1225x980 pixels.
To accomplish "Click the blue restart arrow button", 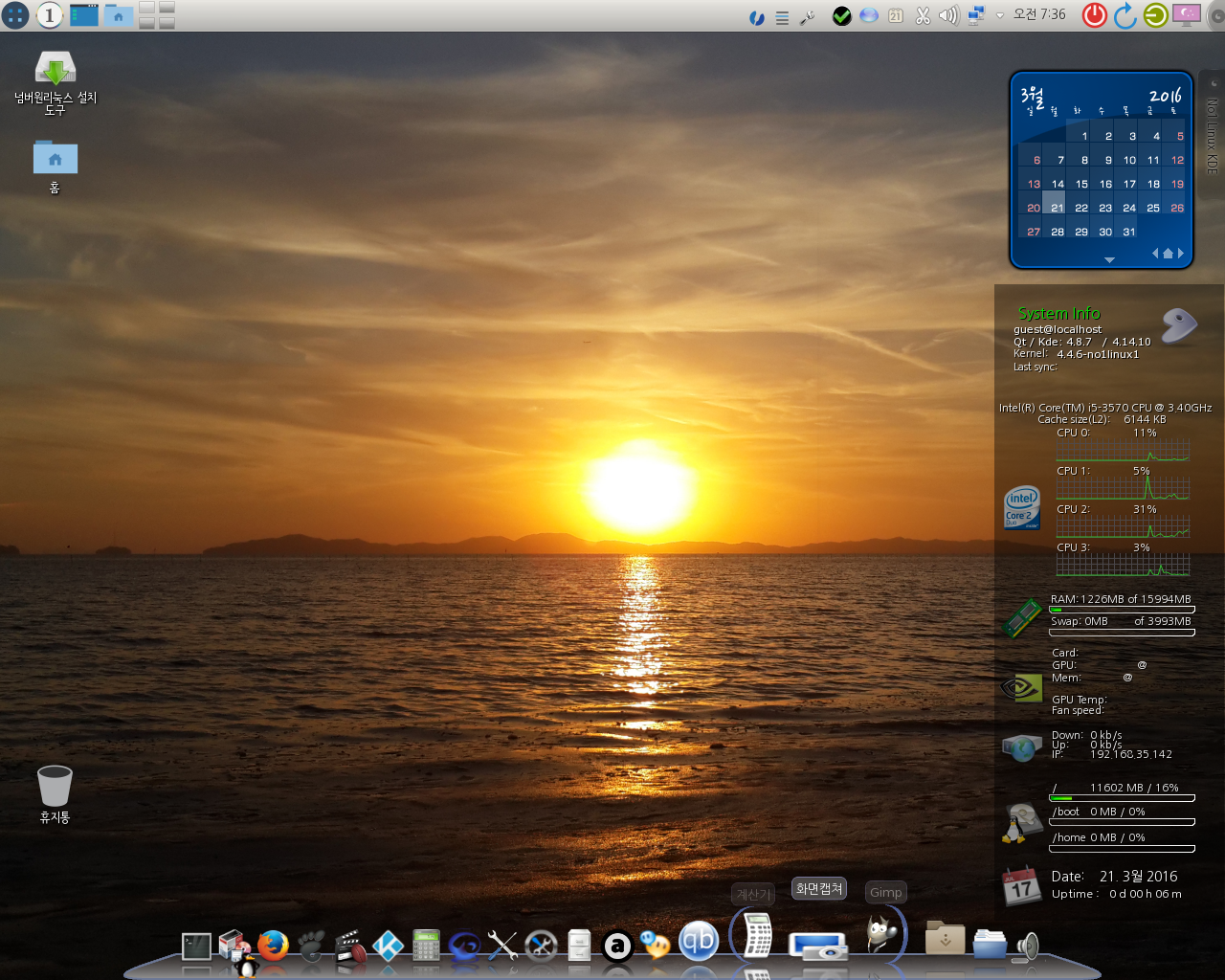I will [1125, 15].
